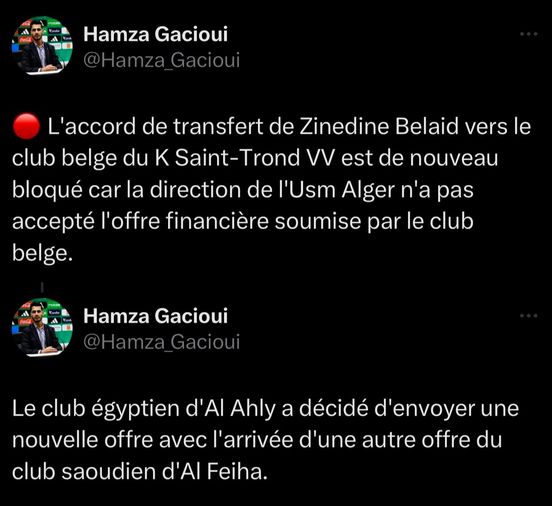The image size is (552, 506).
Task: Open the more options menu on first tweet
Action: pos(529,34)
